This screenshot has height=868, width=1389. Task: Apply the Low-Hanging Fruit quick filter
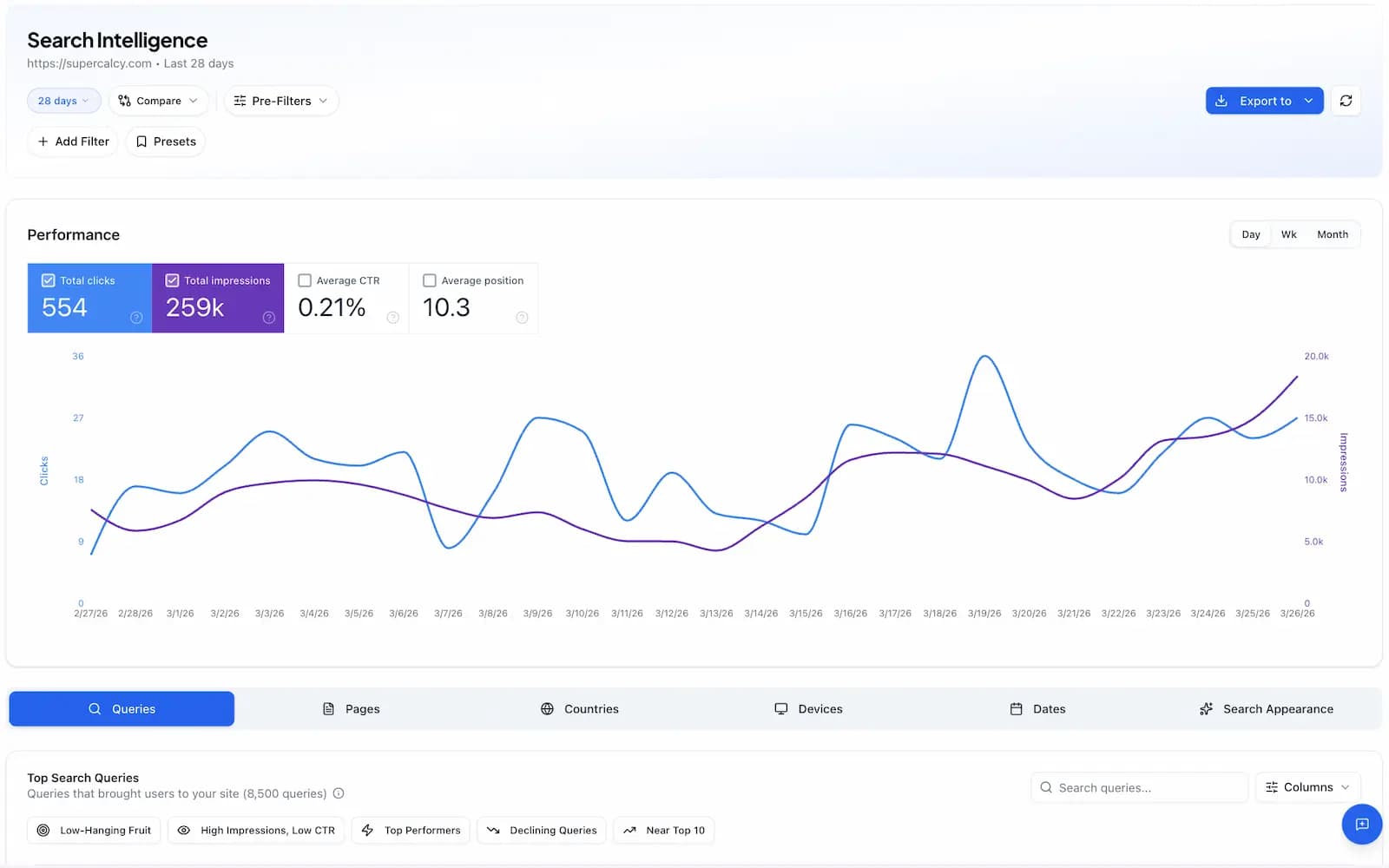click(x=94, y=831)
